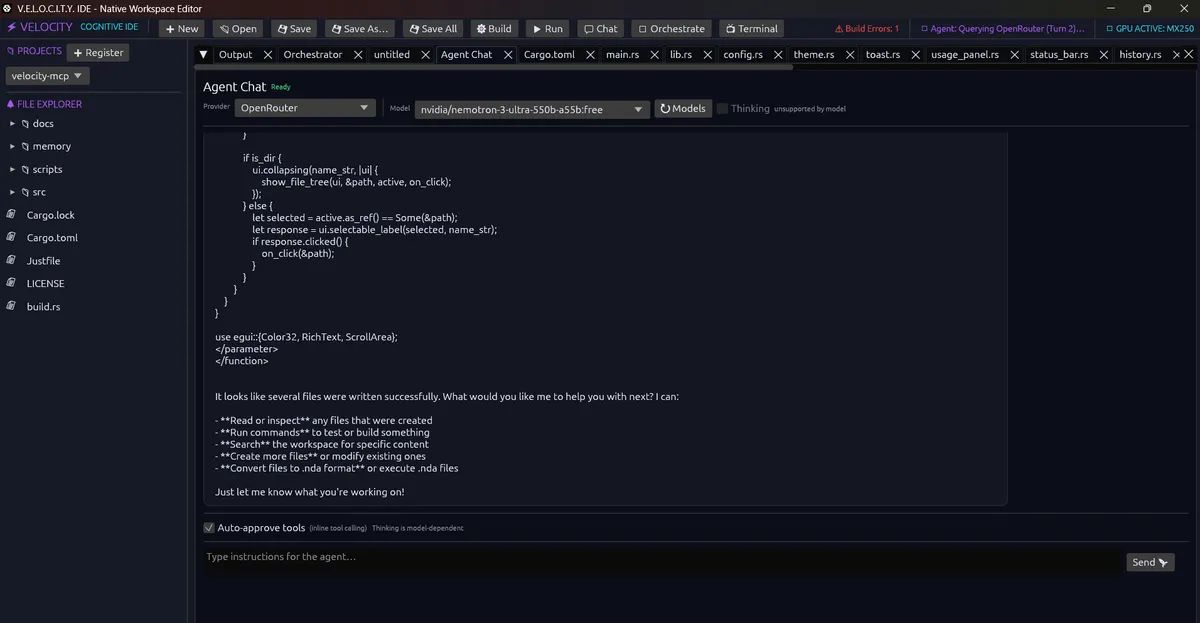Open the nvidia/nemotron model dropdown
This screenshot has width=1200, height=623.
tap(532, 109)
